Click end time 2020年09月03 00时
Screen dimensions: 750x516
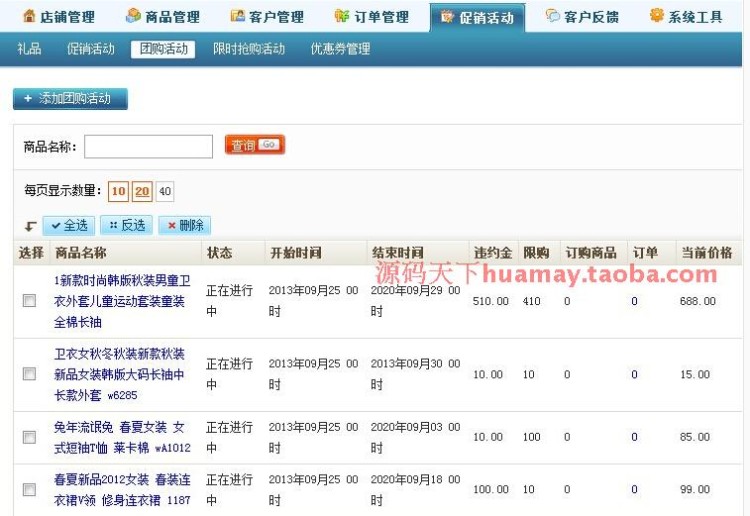pos(415,437)
